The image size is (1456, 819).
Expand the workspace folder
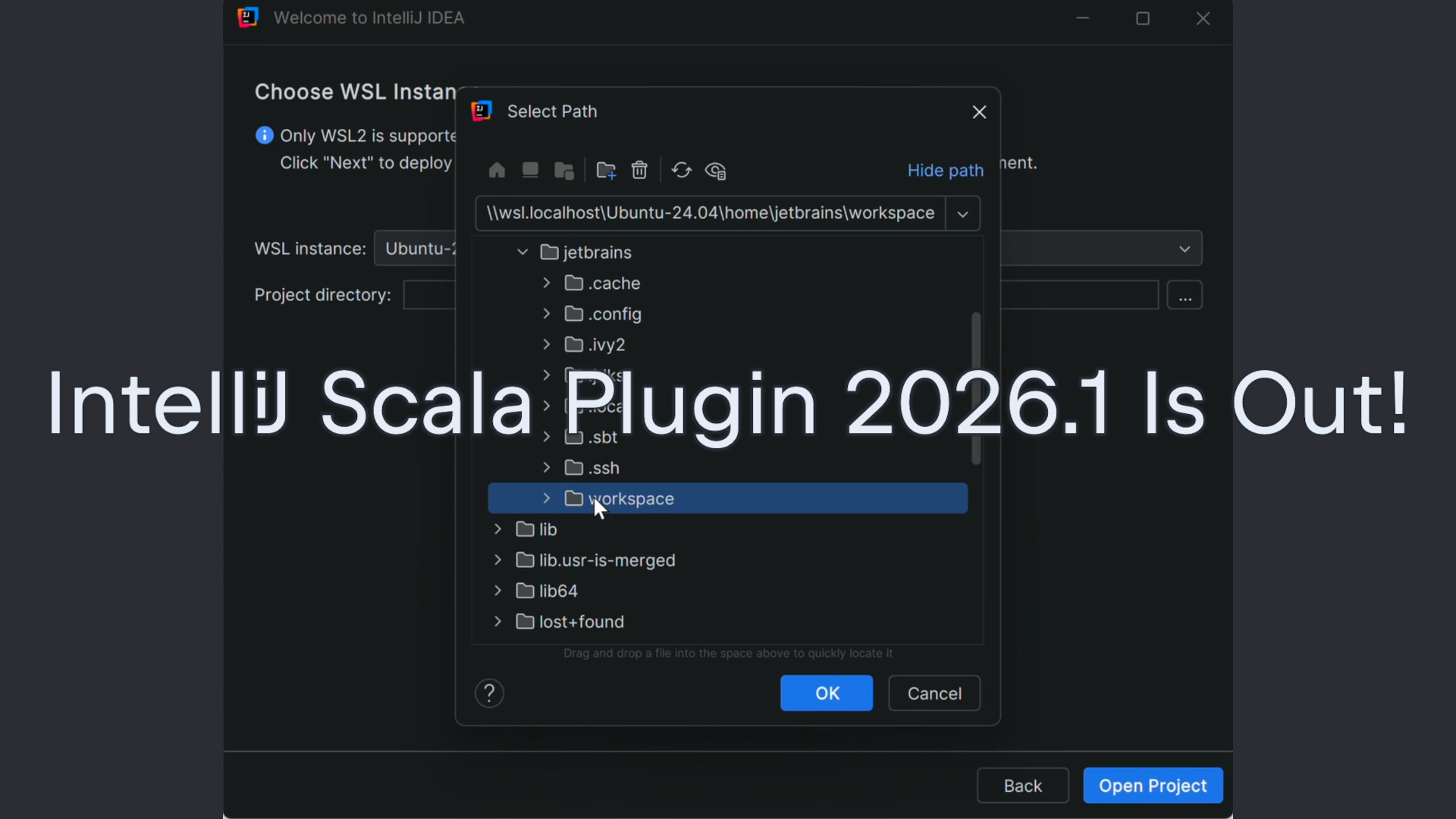click(545, 498)
